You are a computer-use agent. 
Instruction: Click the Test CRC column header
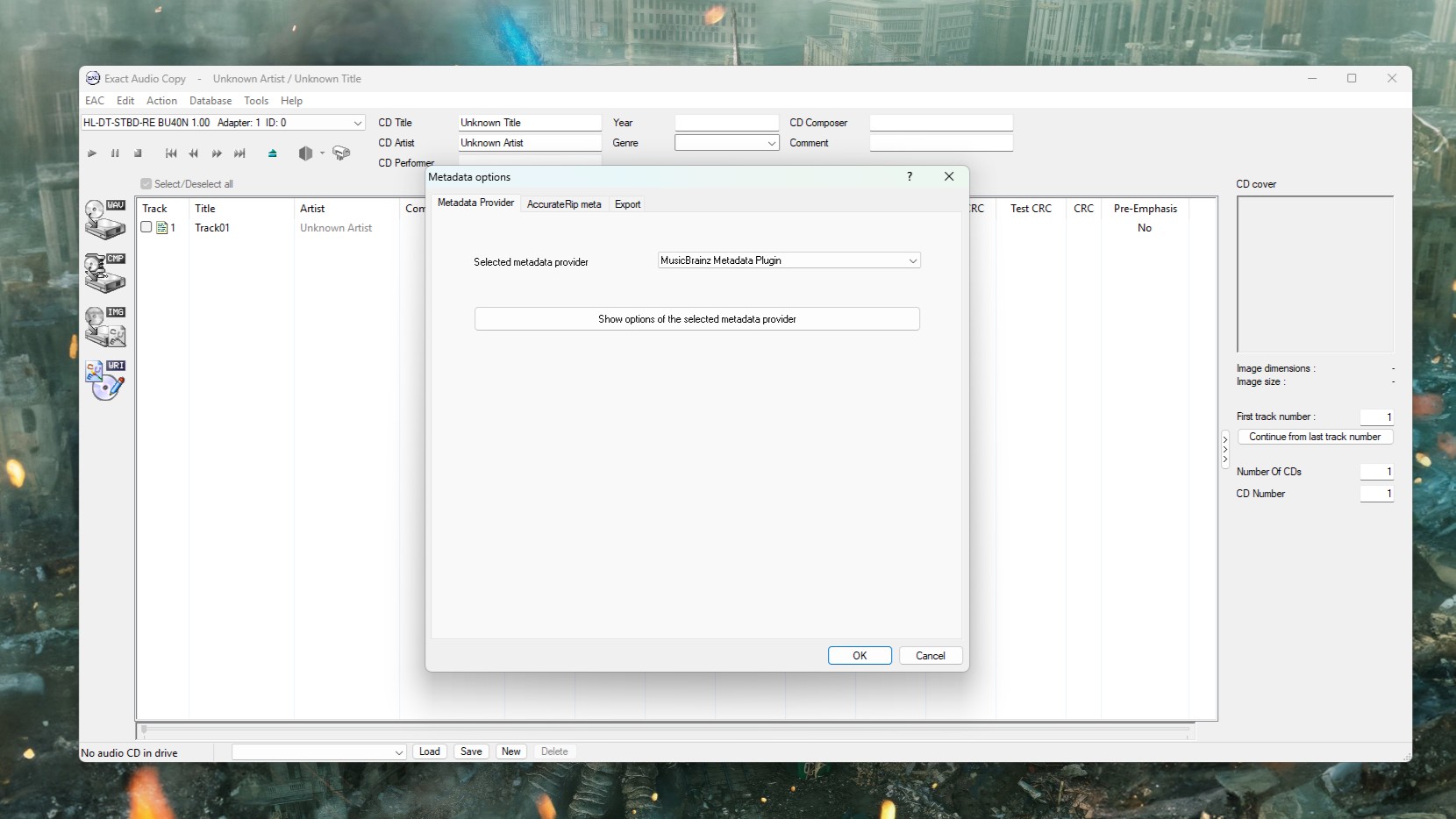(x=1031, y=209)
